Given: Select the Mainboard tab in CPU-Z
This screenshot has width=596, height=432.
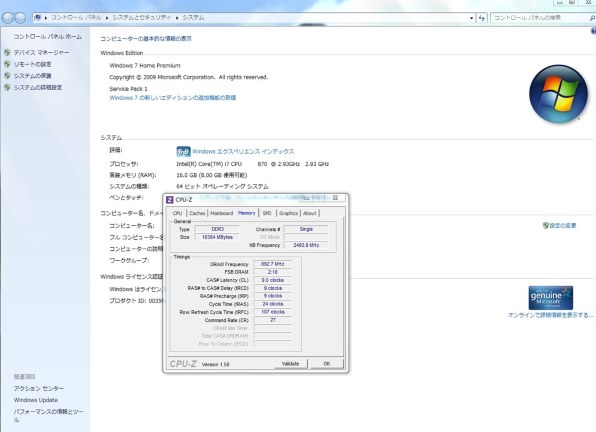Looking at the screenshot, I should (x=222, y=213).
